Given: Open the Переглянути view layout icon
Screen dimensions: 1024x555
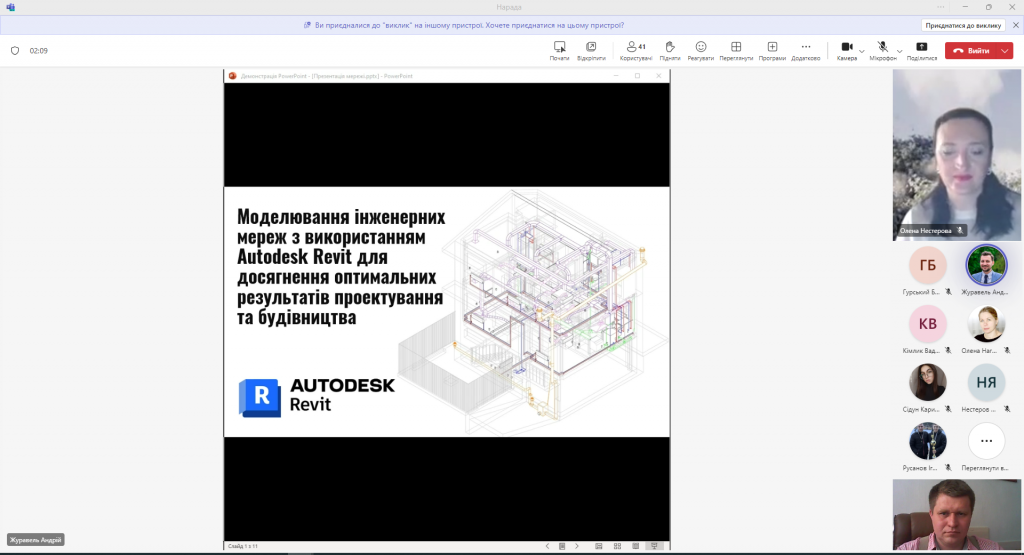Looking at the screenshot, I should click(736, 47).
